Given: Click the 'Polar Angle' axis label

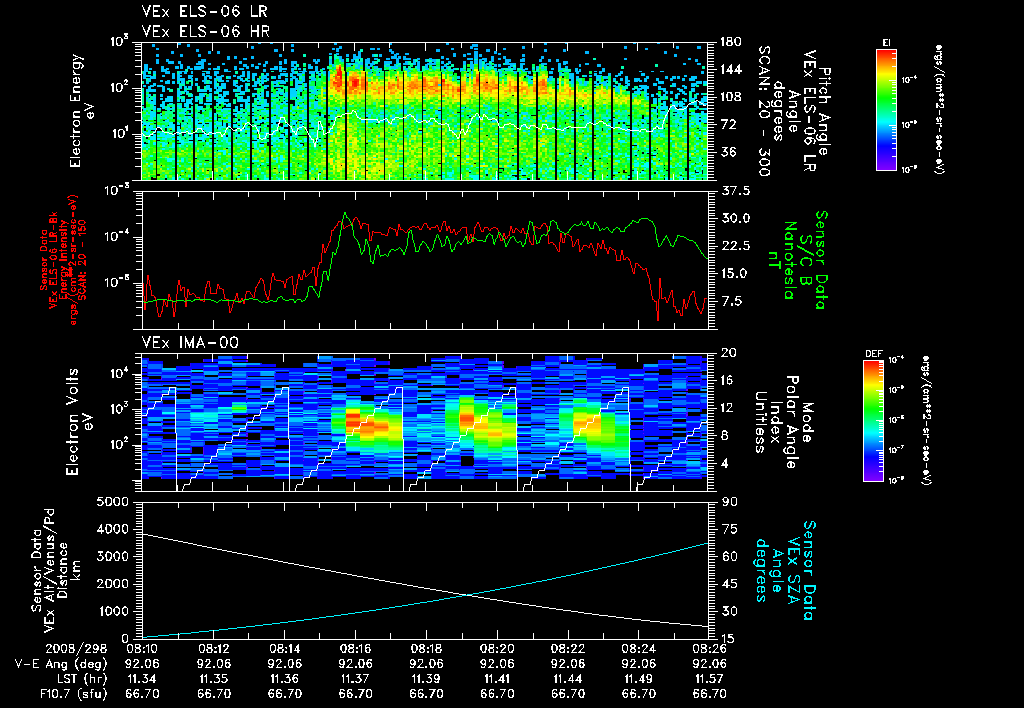Looking at the screenshot, I should tap(792, 421).
